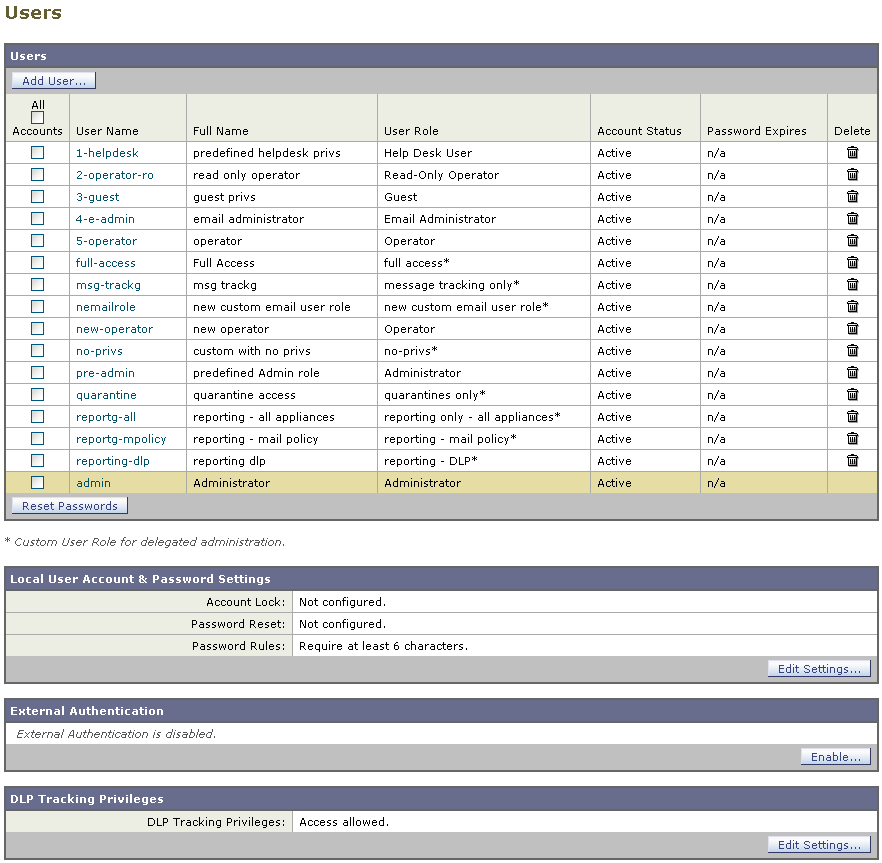This screenshot has height=863, width=882.
Task: Edit DLP Tracking Privileges settings
Action: click(x=819, y=844)
